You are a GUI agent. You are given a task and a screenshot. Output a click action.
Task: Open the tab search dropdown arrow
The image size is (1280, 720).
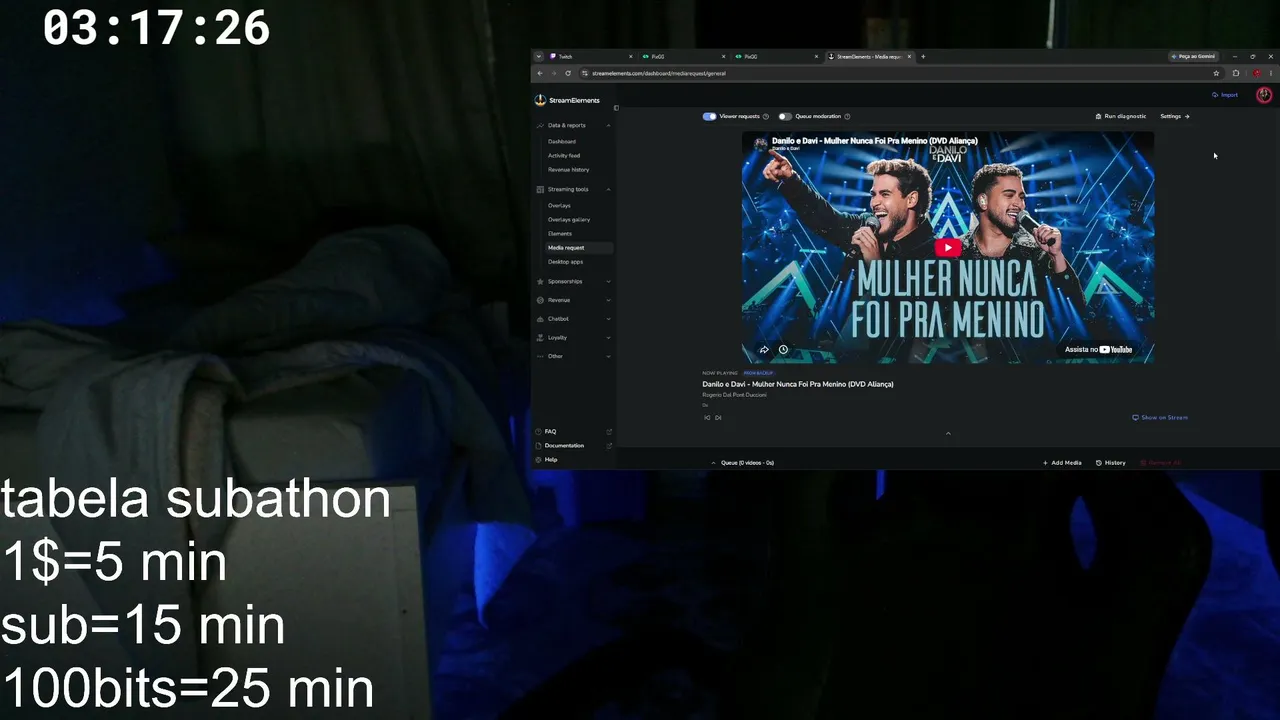(538, 57)
